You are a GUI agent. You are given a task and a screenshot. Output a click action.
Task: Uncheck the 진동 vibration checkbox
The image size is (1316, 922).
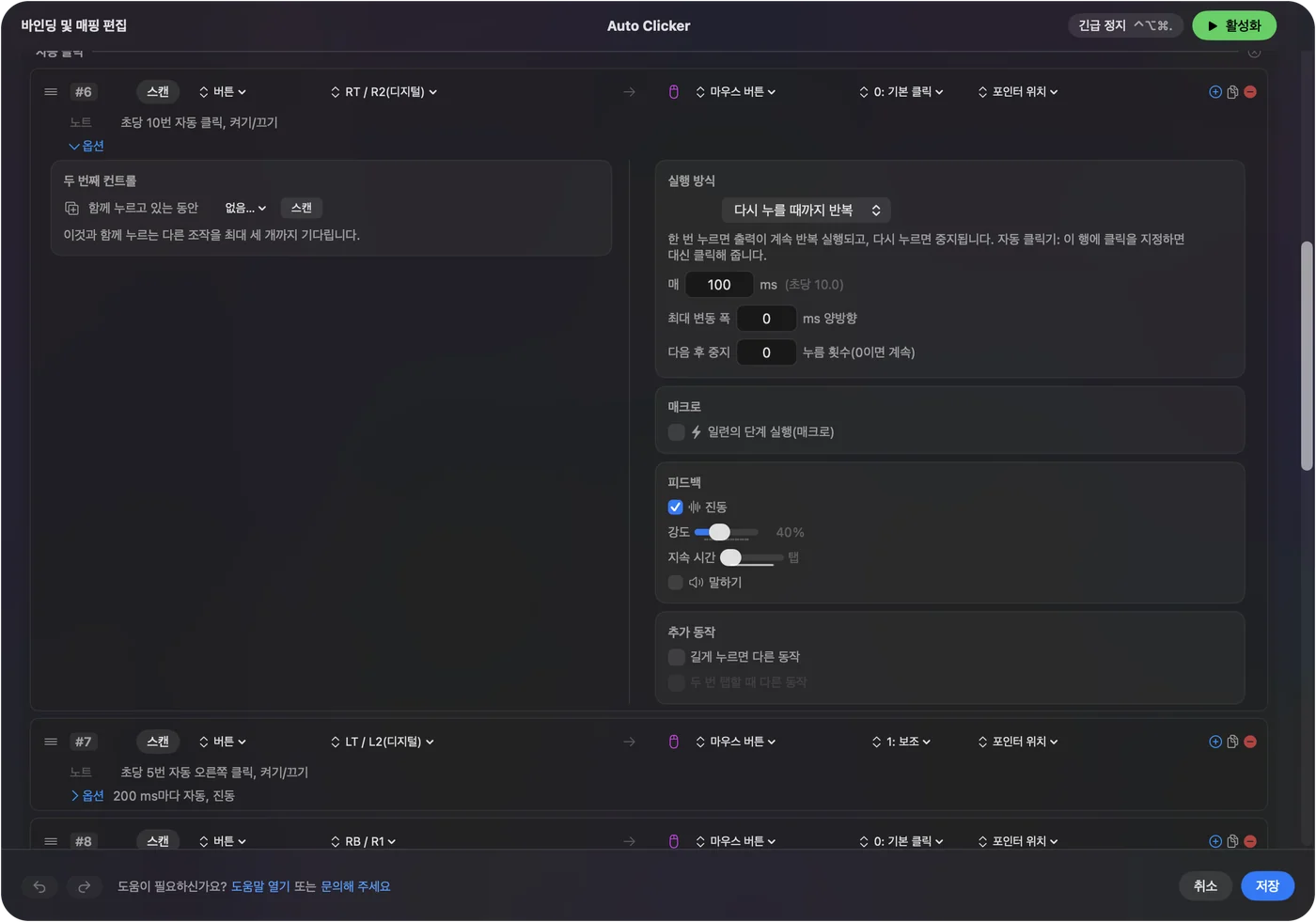(x=675, y=508)
